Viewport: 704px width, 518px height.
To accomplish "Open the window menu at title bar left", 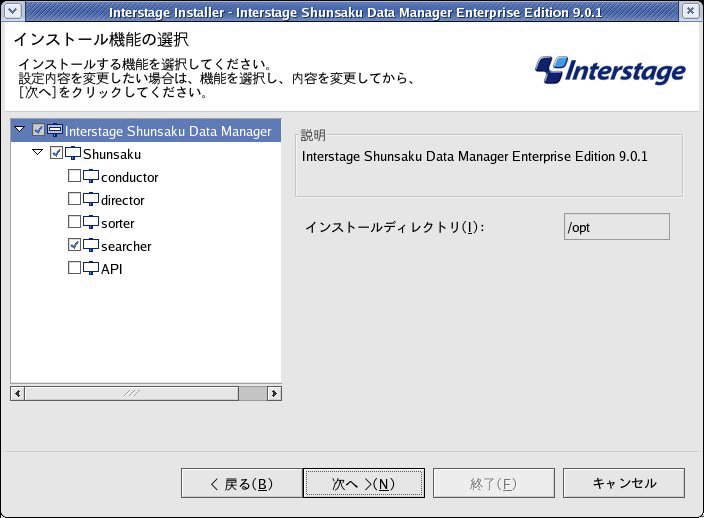I will pyautogui.click(x=13, y=11).
